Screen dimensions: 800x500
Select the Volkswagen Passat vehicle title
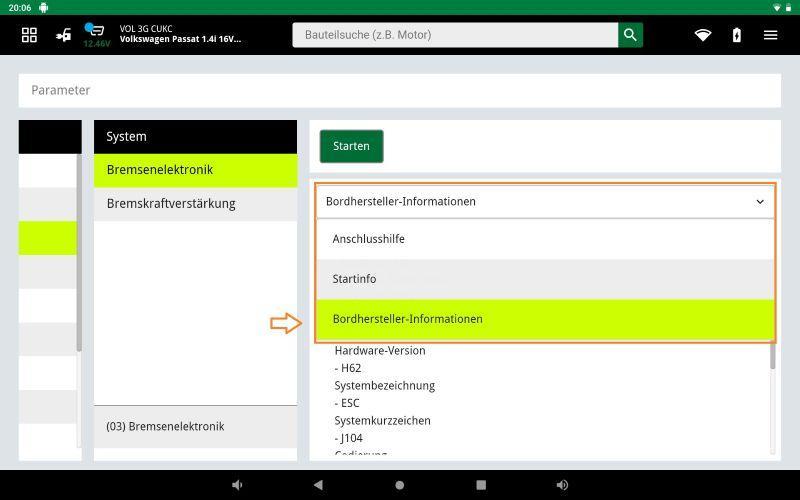(180, 39)
